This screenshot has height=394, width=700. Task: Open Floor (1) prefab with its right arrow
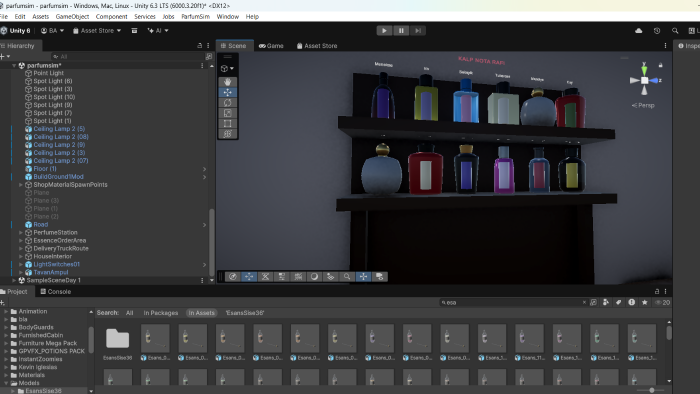coord(204,169)
